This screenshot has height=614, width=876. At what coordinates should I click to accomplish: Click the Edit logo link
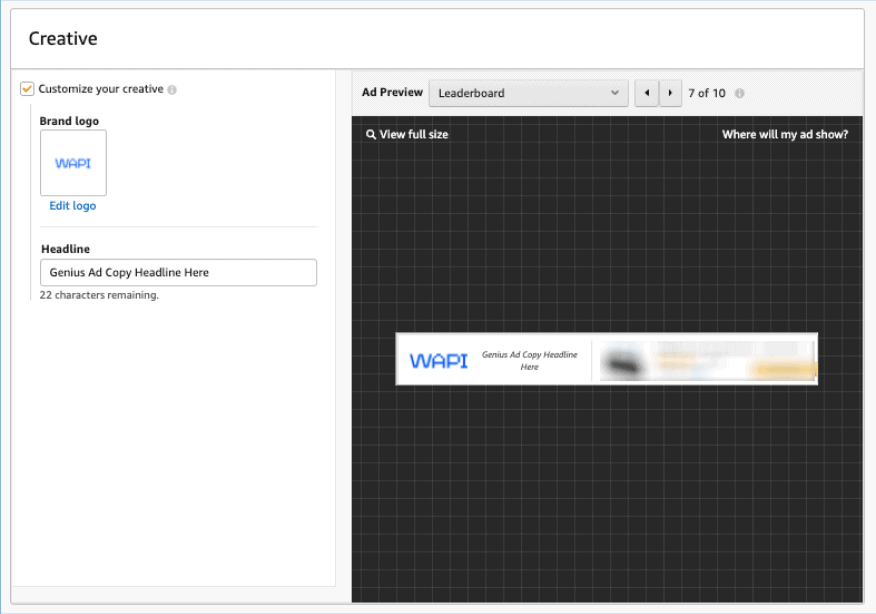pyautogui.click(x=73, y=206)
